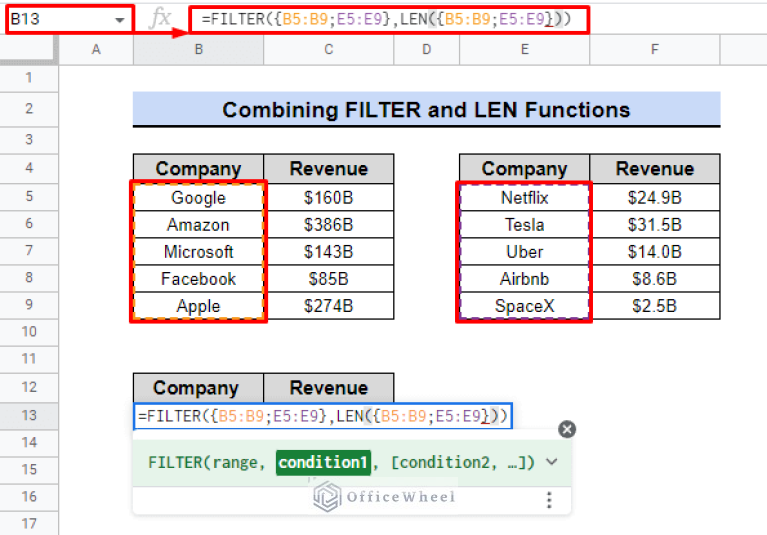Select row 11 header
The image size is (767, 535).
coord(29,358)
